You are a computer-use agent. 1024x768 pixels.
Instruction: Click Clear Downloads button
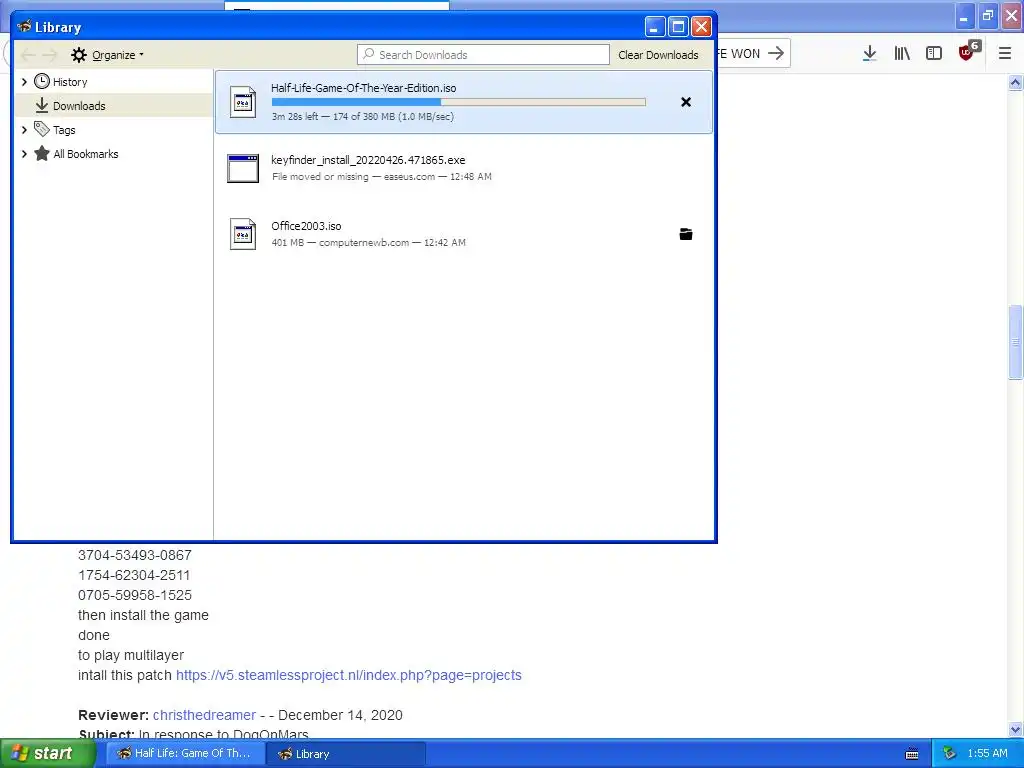[658, 55]
